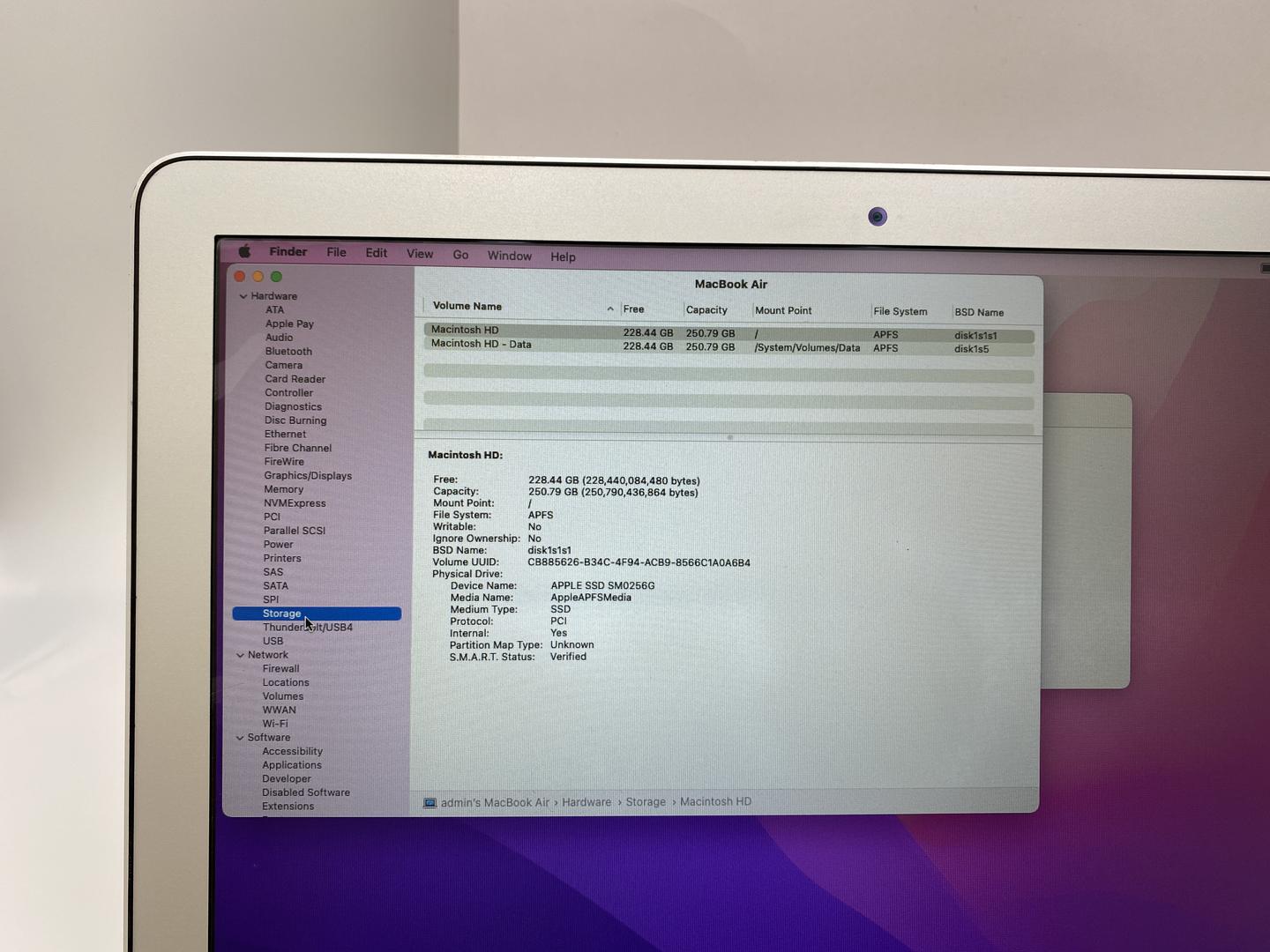The height and width of the screenshot is (952, 1270).
Task: Select NVMExpress in sidebar
Action: [295, 503]
